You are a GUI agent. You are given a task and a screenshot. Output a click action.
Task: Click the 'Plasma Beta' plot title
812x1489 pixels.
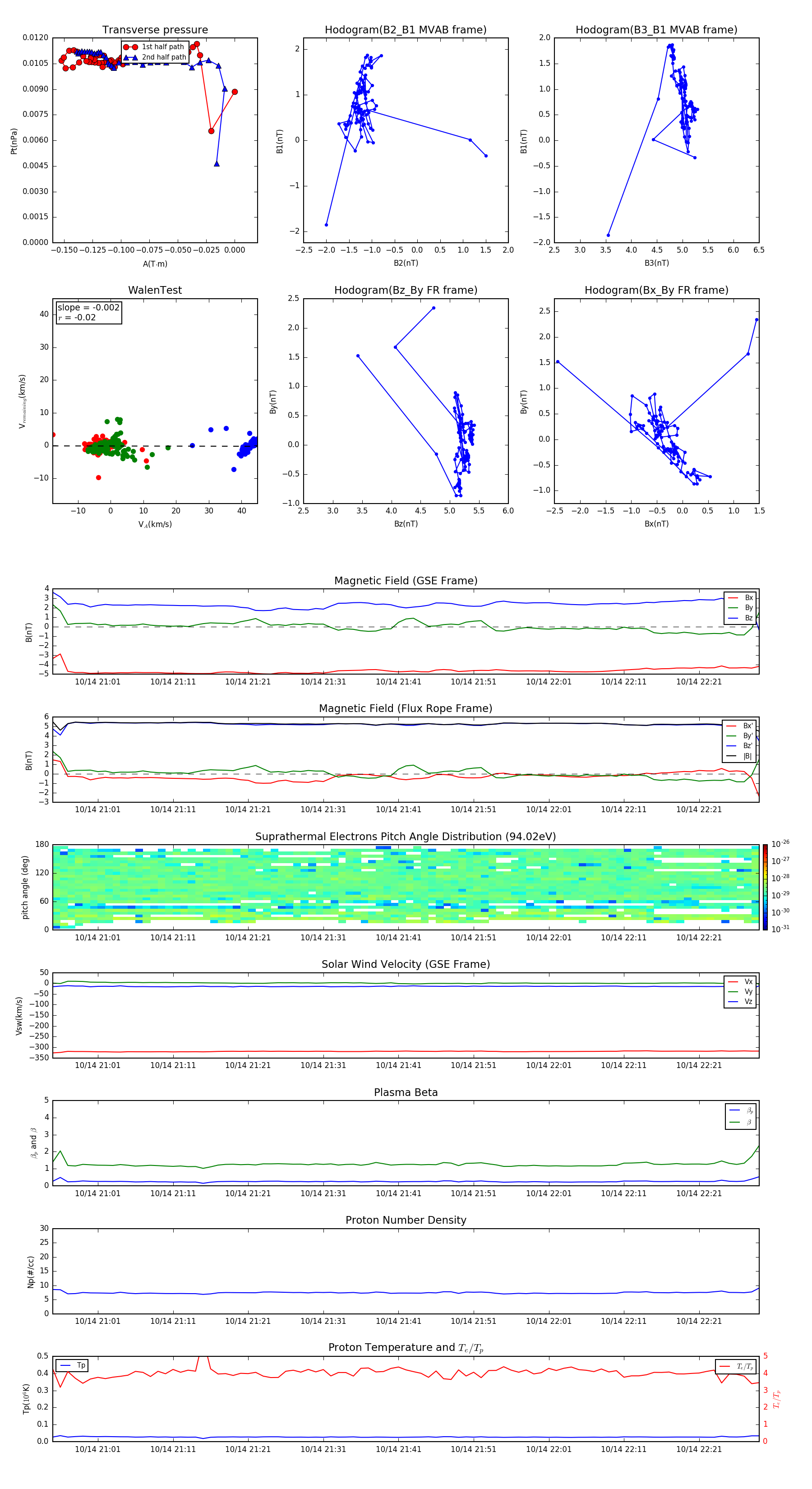[406, 1092]
